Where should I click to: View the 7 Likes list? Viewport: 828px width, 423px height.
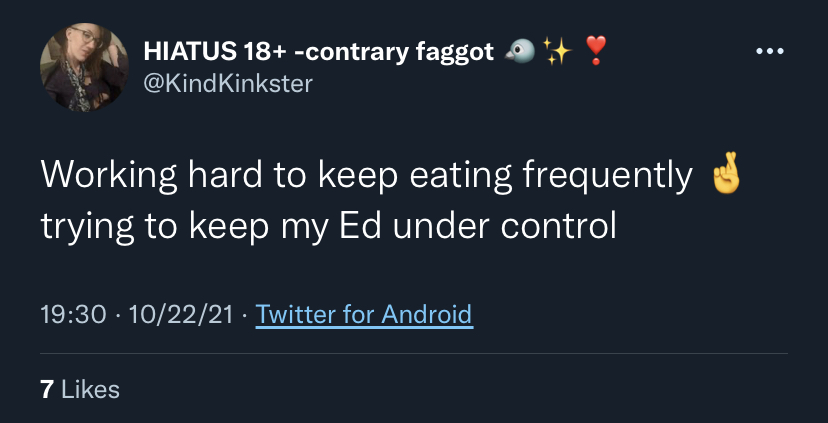pyautogui.click(x=80, y=390)
